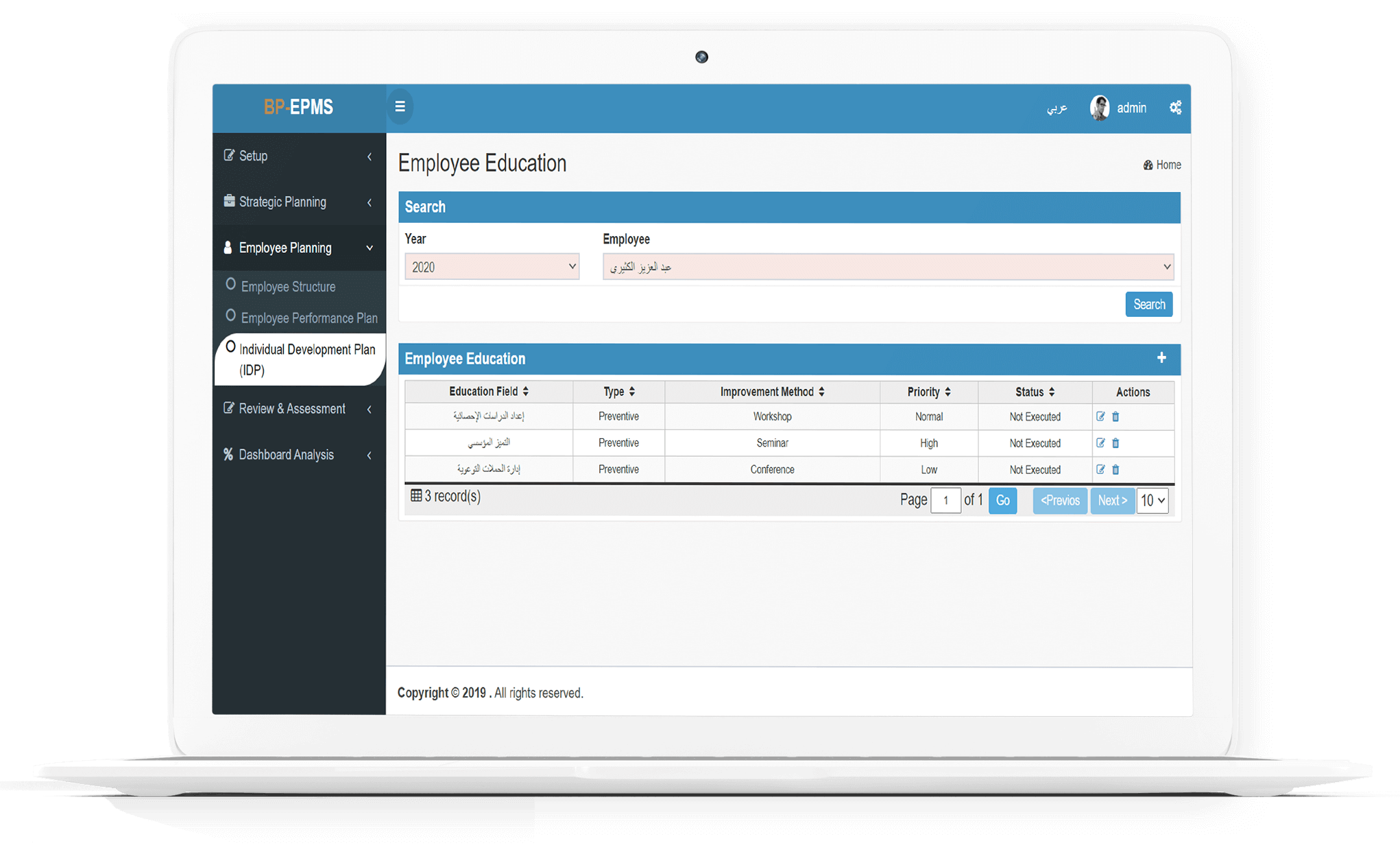This screenshot has height=852, width=1400.
Task: Click the hamburger menu toggle icon
Action: coord(400,106)
